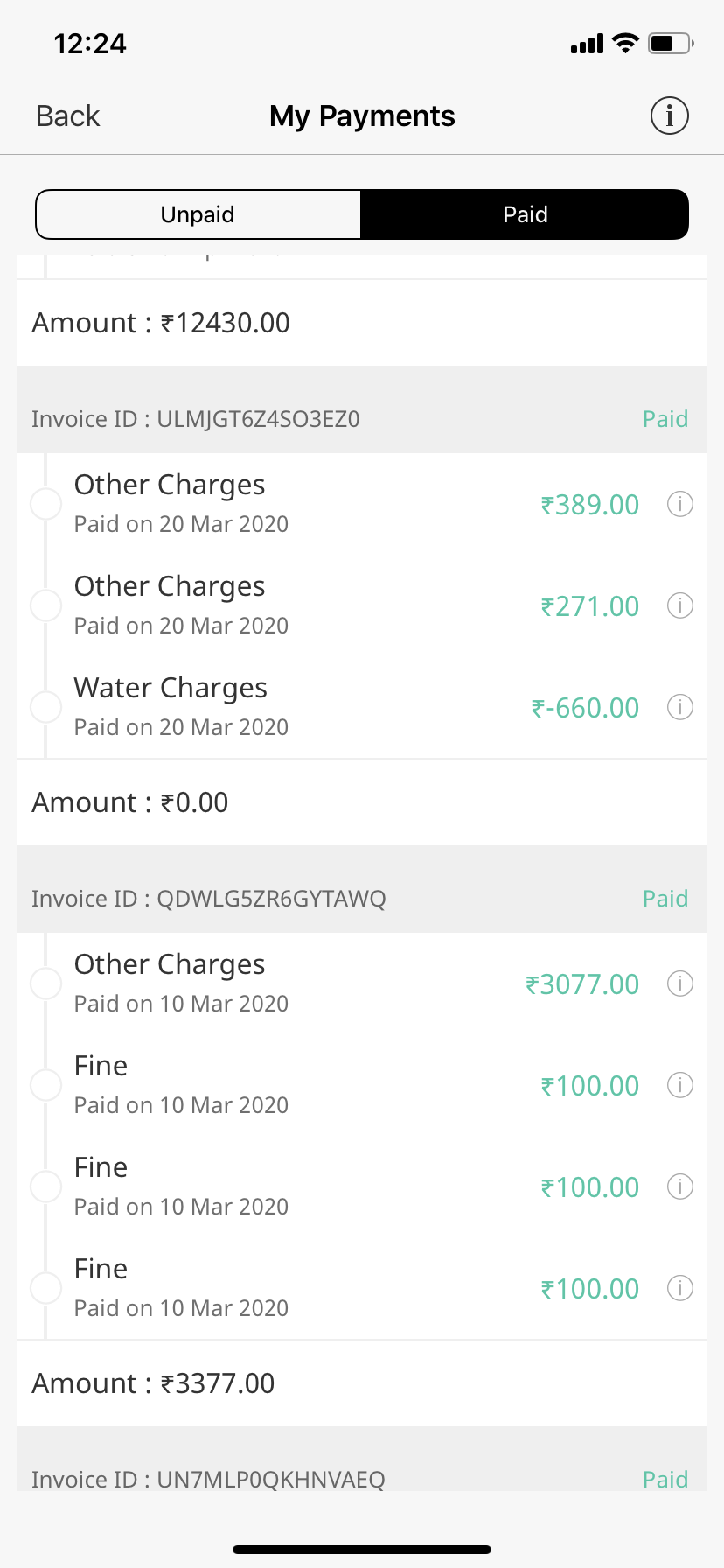724x1568 pixels.
Task: Select circle beside ₹389.00 Other Charges
Action: (x=45, y=504)
